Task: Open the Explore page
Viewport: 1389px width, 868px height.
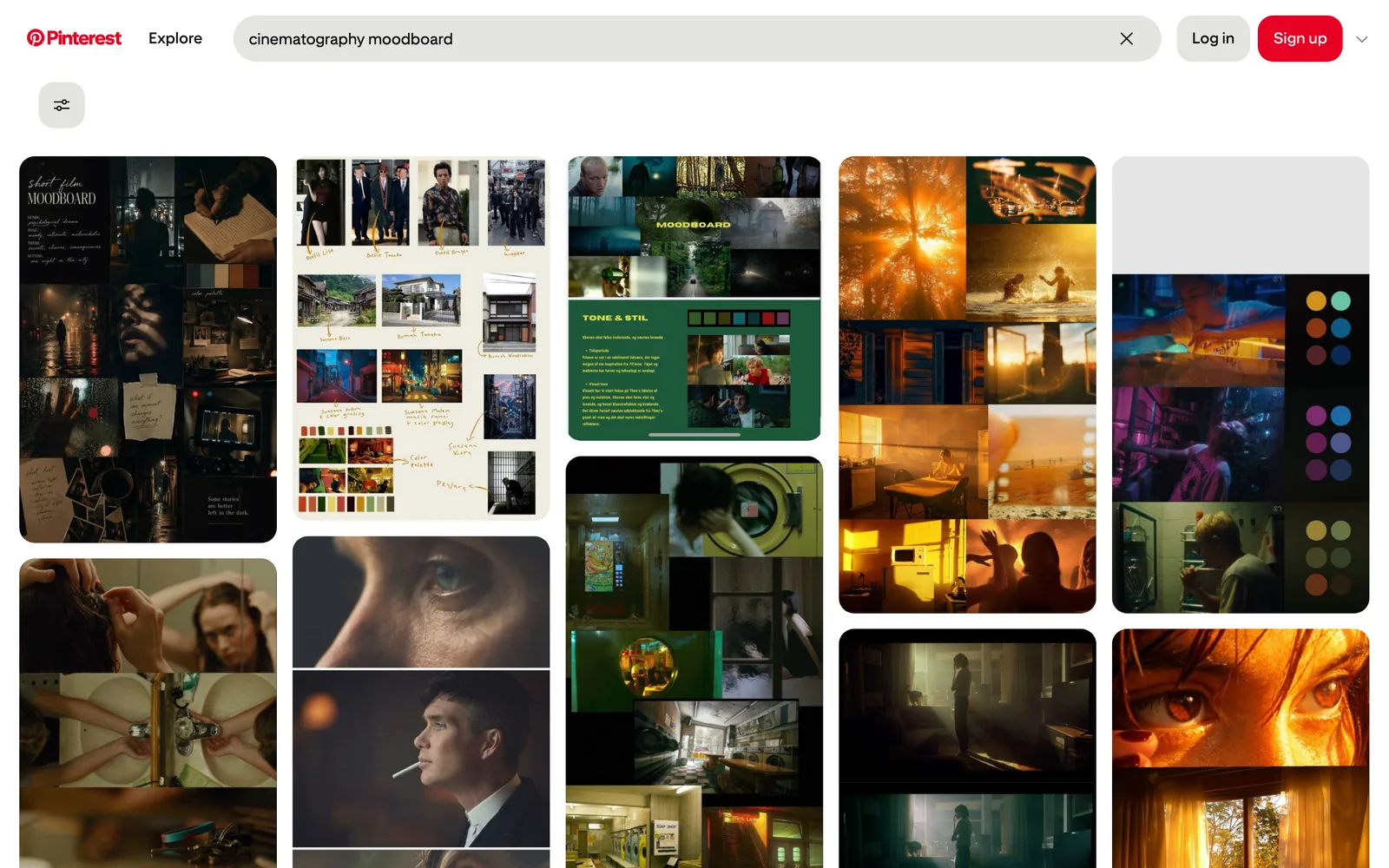Action: coord(175,38)
